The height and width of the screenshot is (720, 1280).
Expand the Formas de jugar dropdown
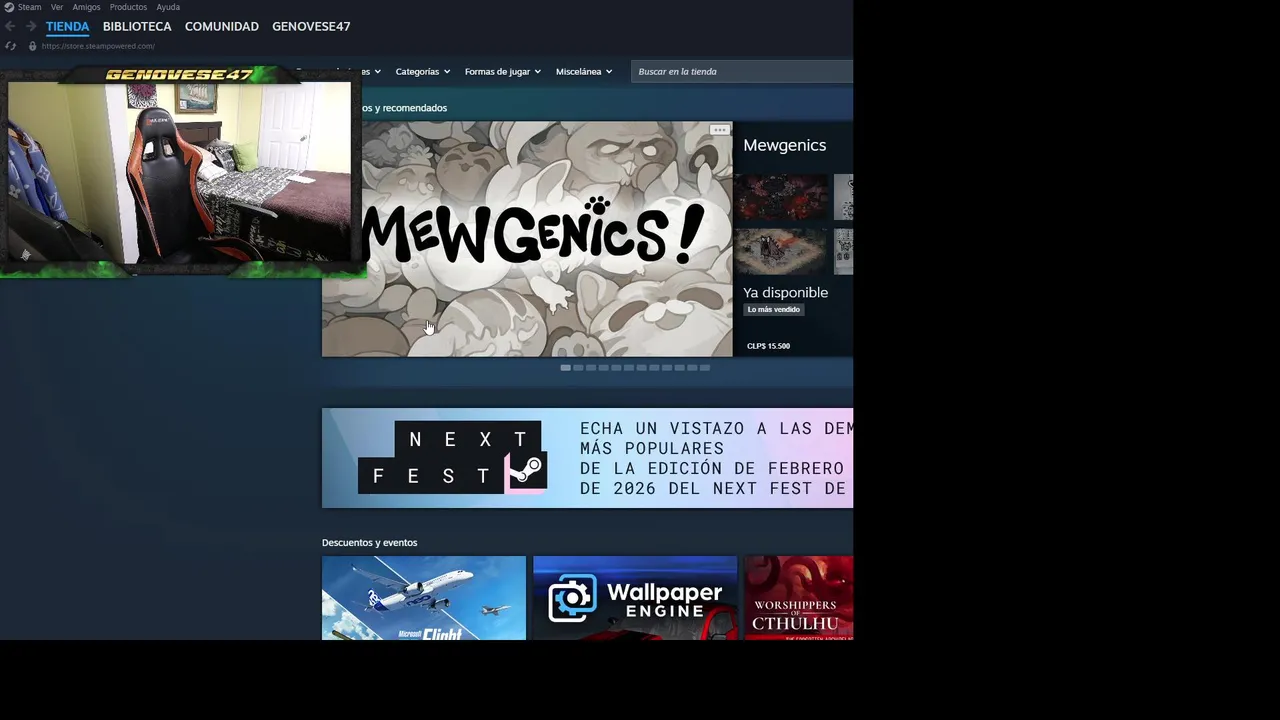pos(502,72)
